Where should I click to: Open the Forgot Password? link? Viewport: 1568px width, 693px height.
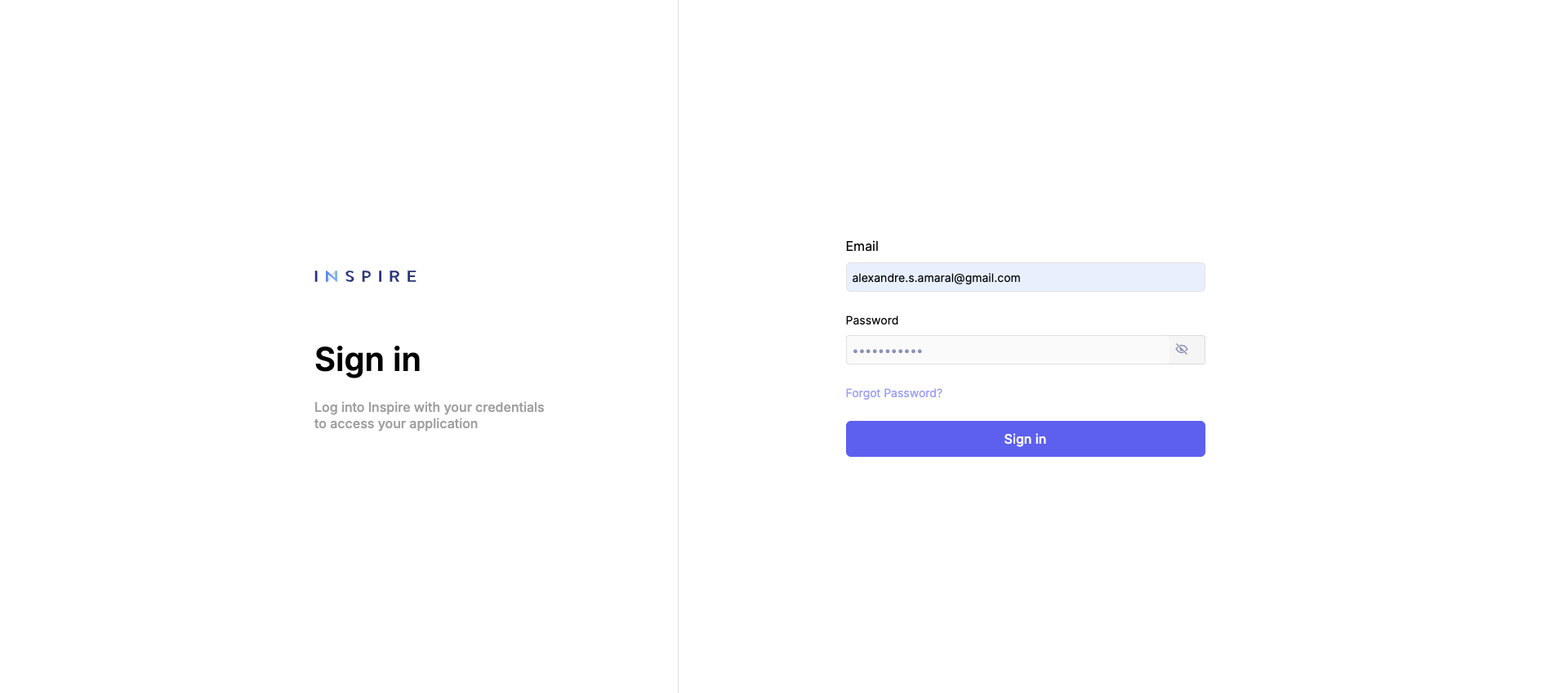893,393
